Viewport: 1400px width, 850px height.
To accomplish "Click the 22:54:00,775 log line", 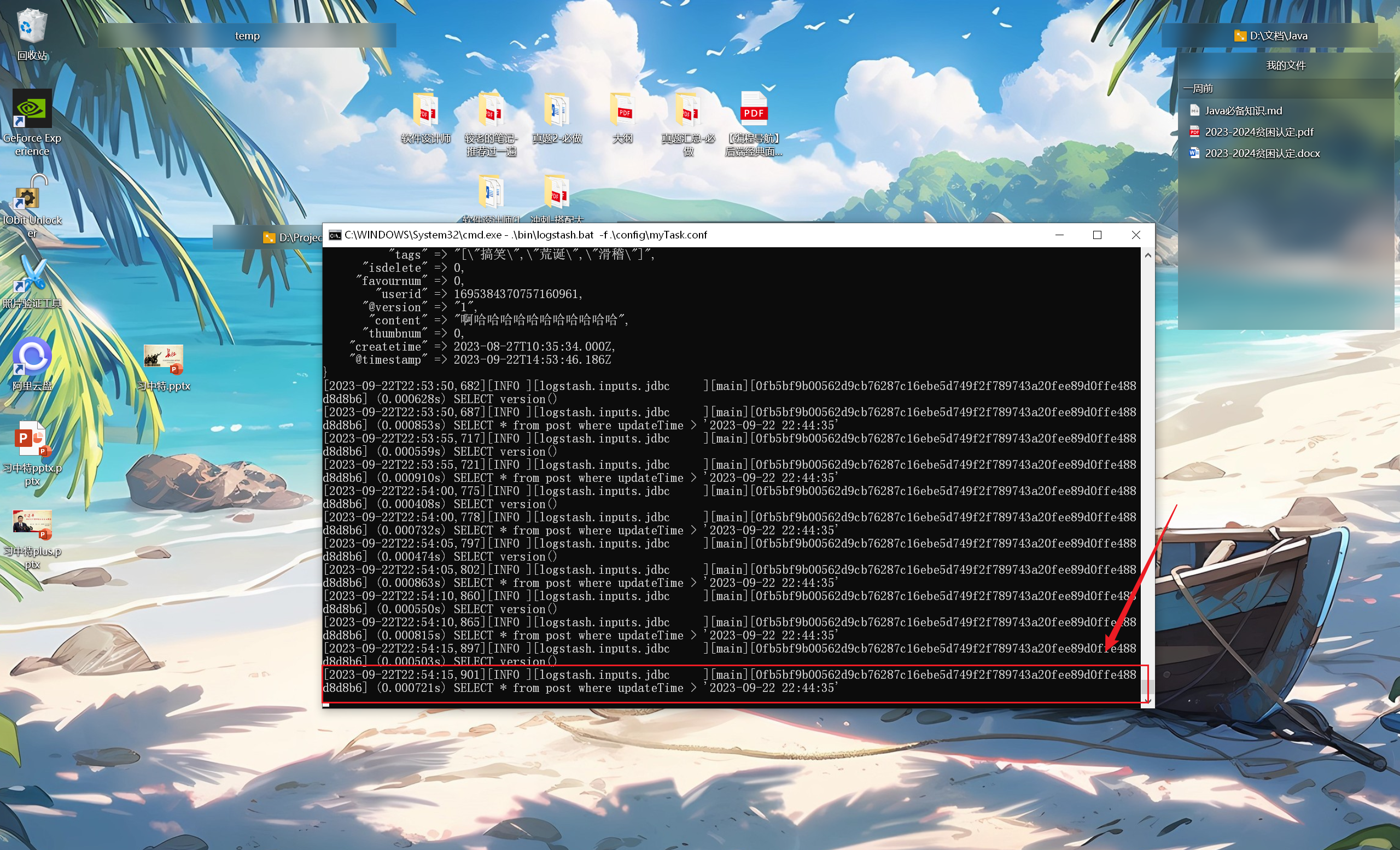I will [730, 497].
